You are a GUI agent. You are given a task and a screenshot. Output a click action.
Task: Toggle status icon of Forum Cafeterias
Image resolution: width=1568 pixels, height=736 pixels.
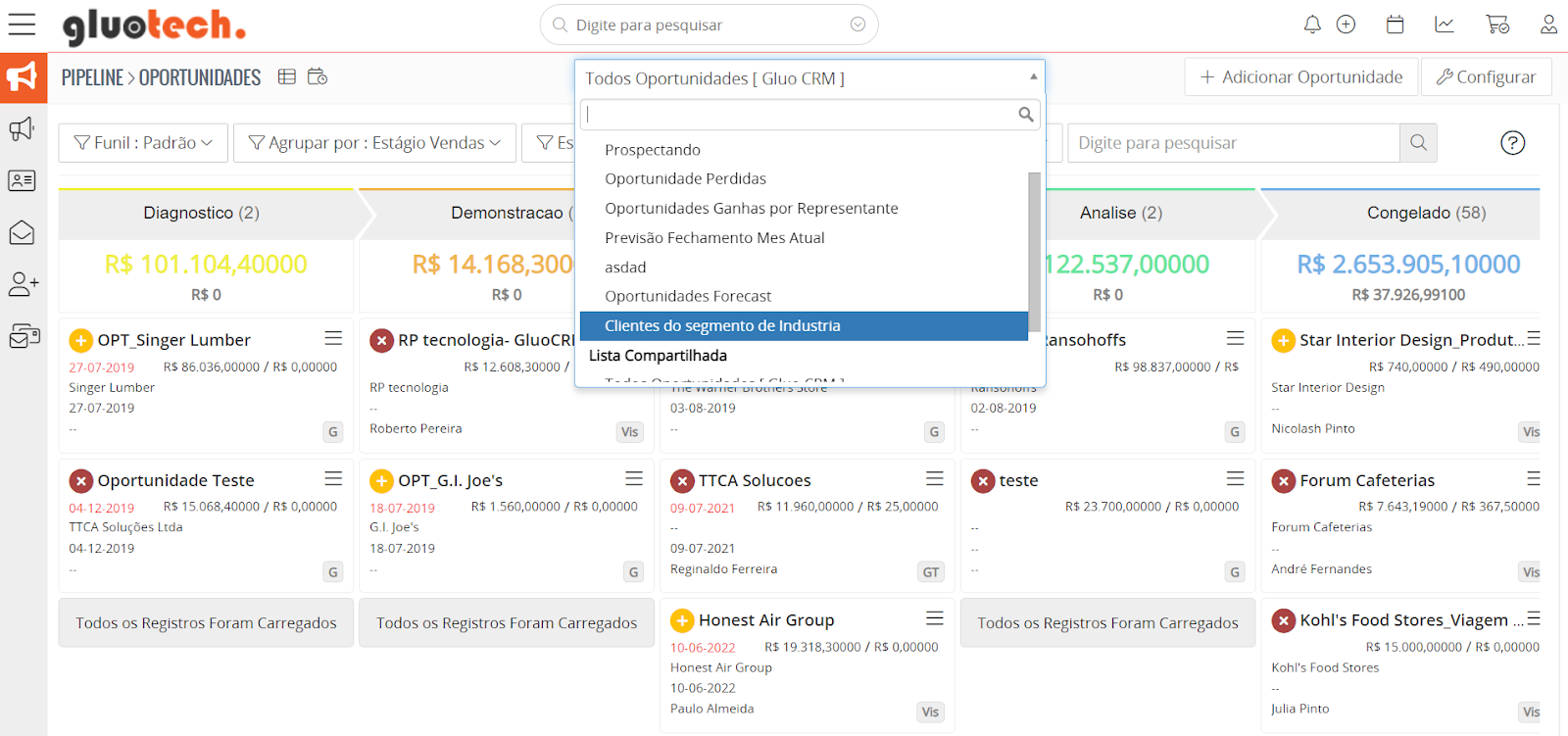click(1284, 481)
